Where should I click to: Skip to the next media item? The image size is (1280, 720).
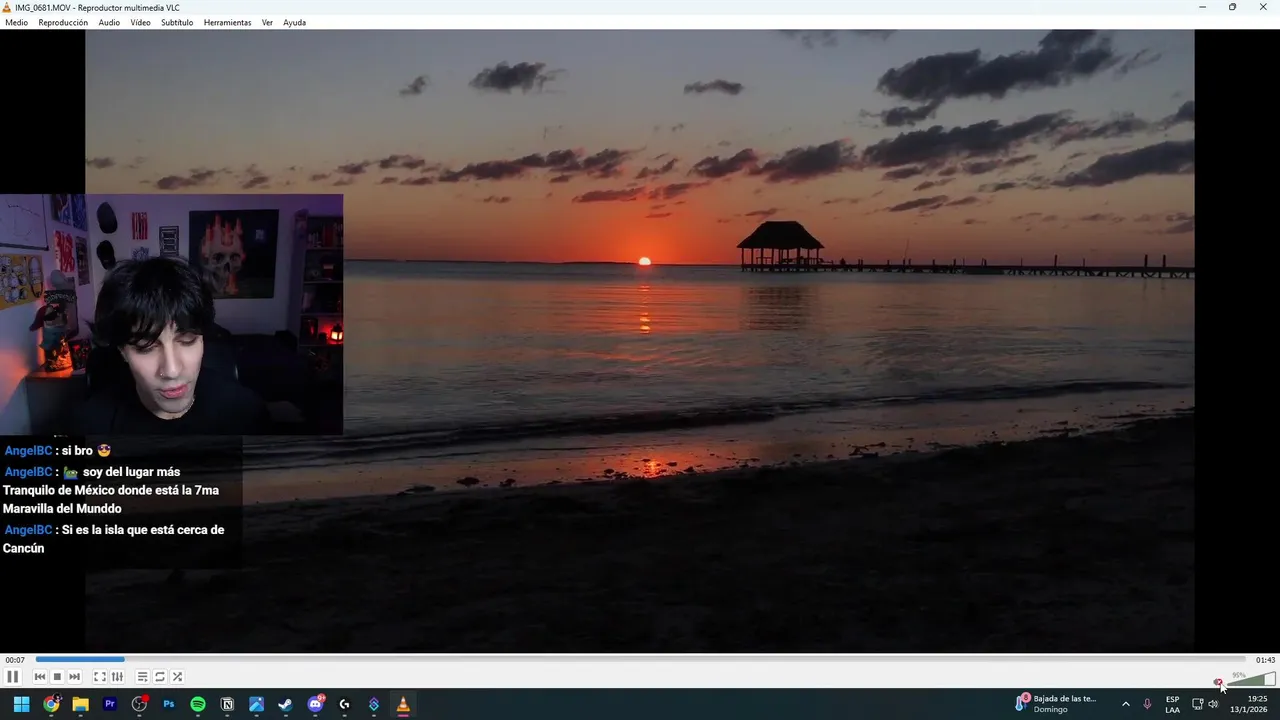[x=74, y=677]
